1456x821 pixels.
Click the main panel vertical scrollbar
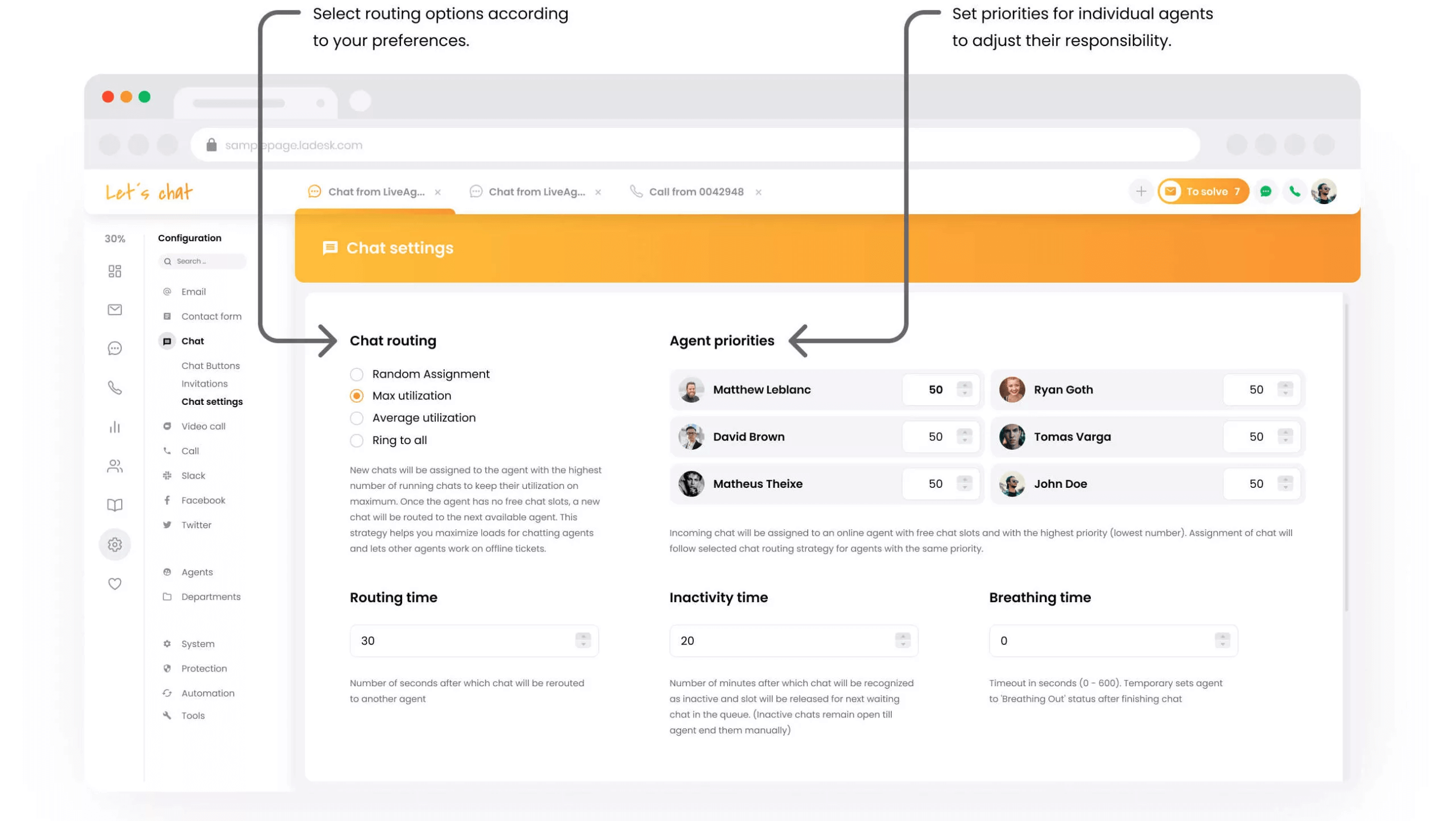pos(1346,455)
